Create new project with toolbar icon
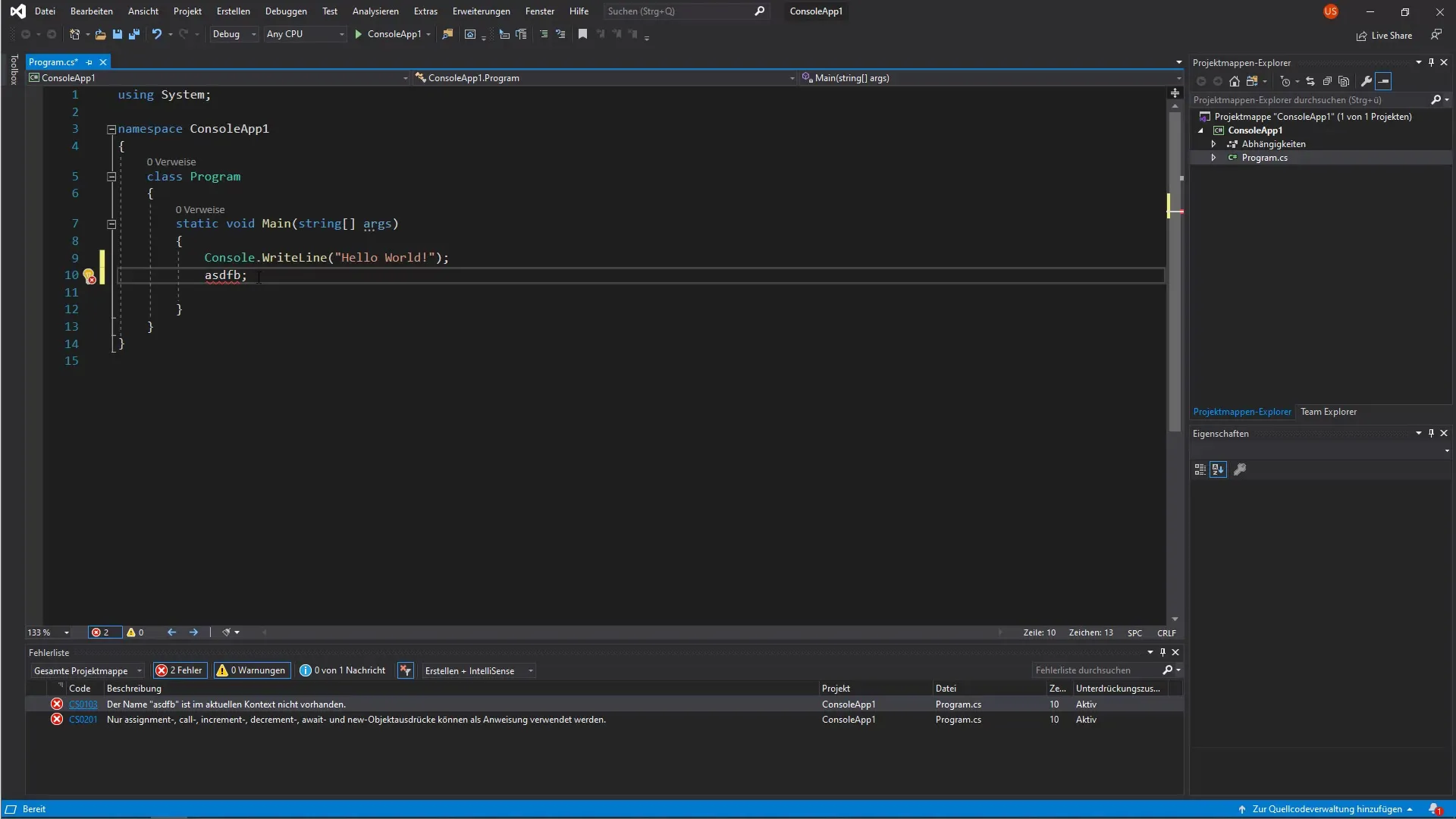 pyautogui.click(x=74, y=34)
